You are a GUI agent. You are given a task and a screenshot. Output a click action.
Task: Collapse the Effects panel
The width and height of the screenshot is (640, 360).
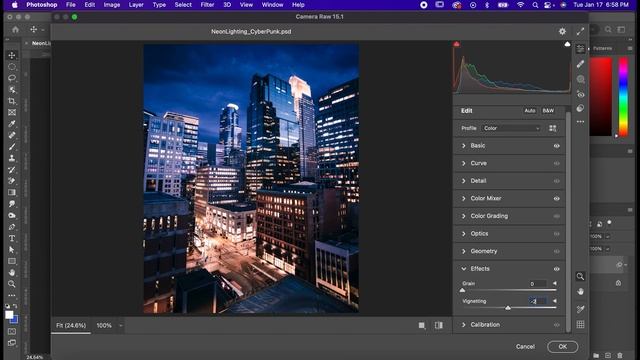tap(464, 269)
